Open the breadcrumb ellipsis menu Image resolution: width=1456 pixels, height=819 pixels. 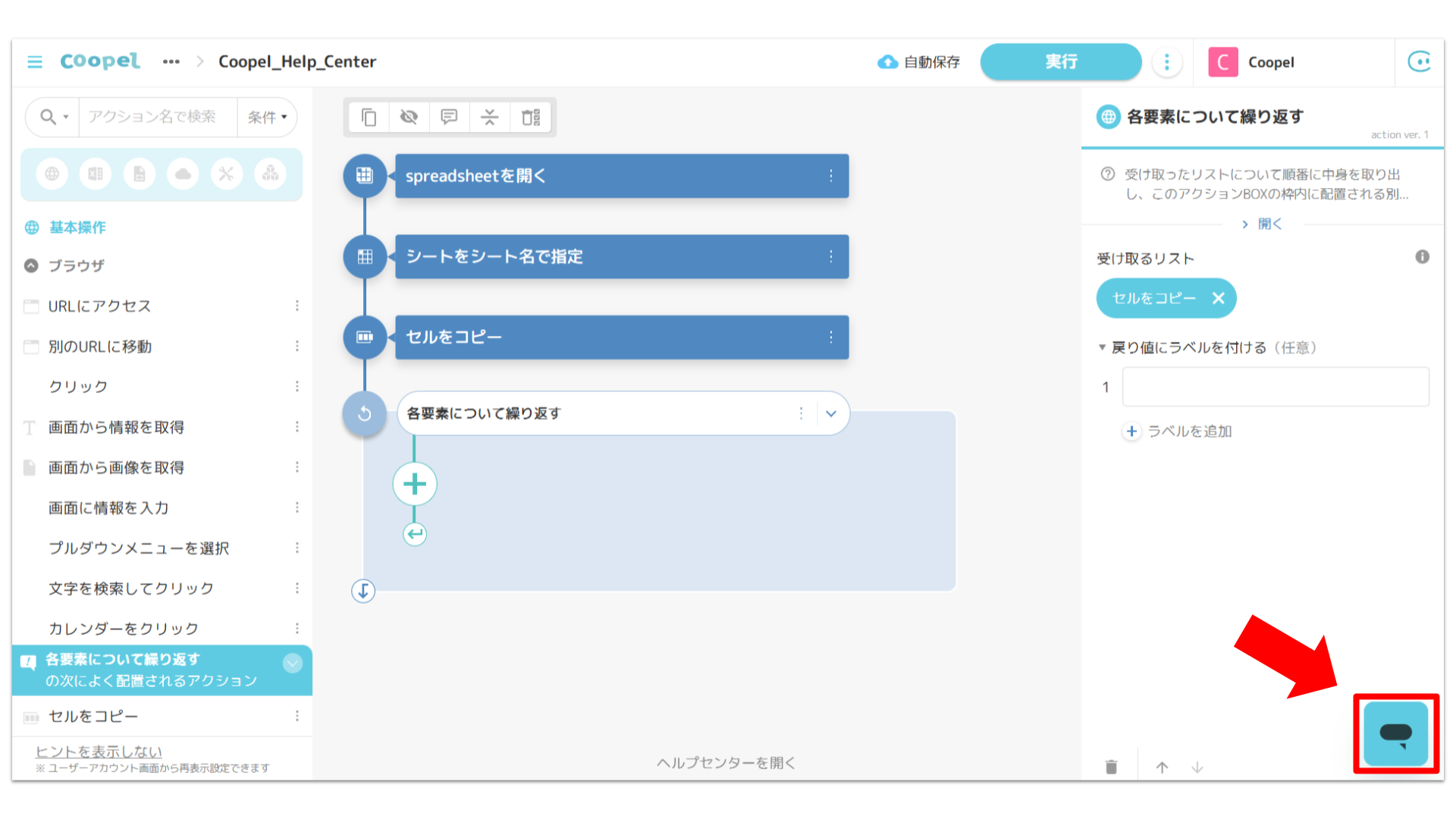(x=171, y=61)
